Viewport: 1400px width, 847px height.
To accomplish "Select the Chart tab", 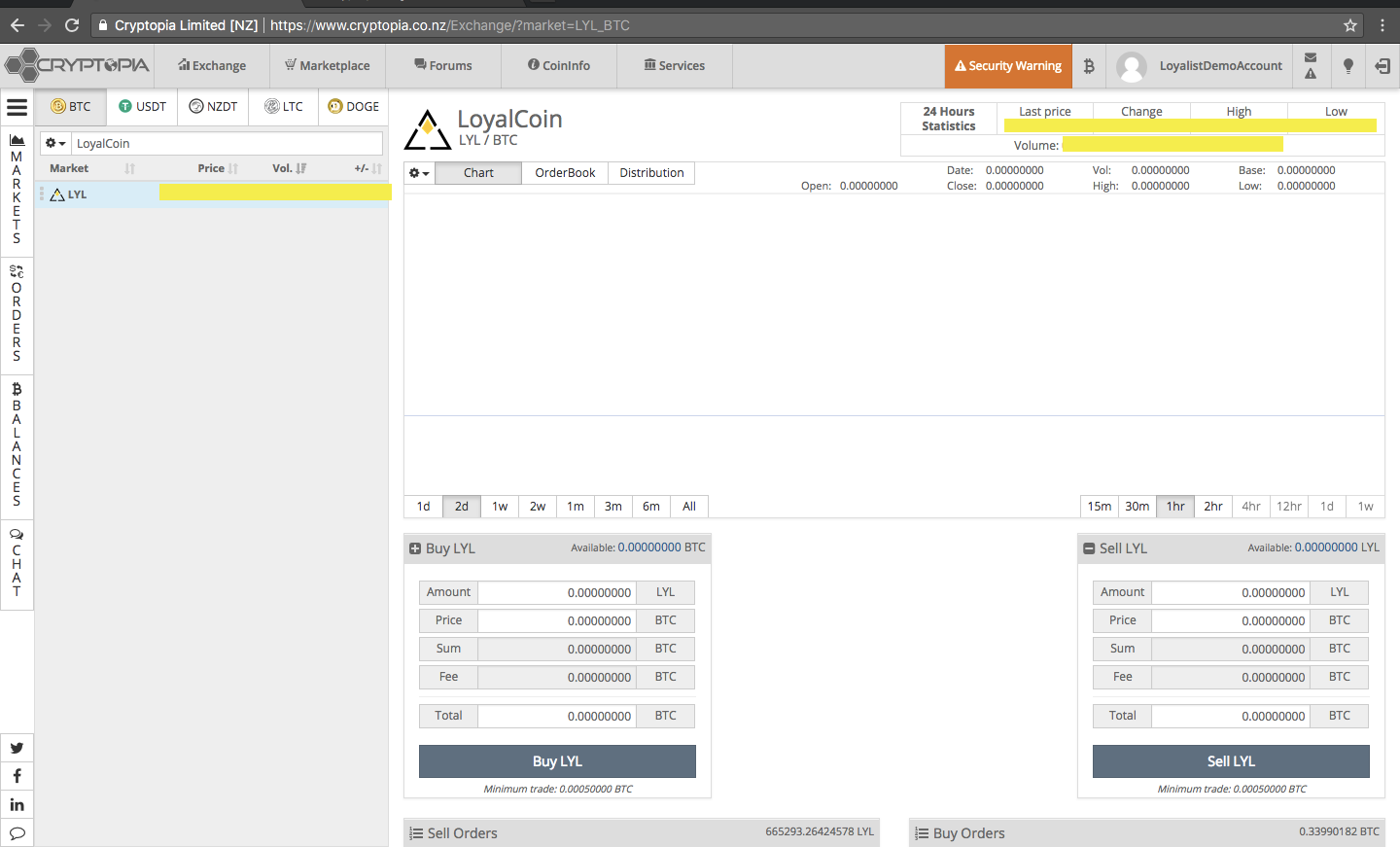I will pyautogui.click(x=478, y=173).
